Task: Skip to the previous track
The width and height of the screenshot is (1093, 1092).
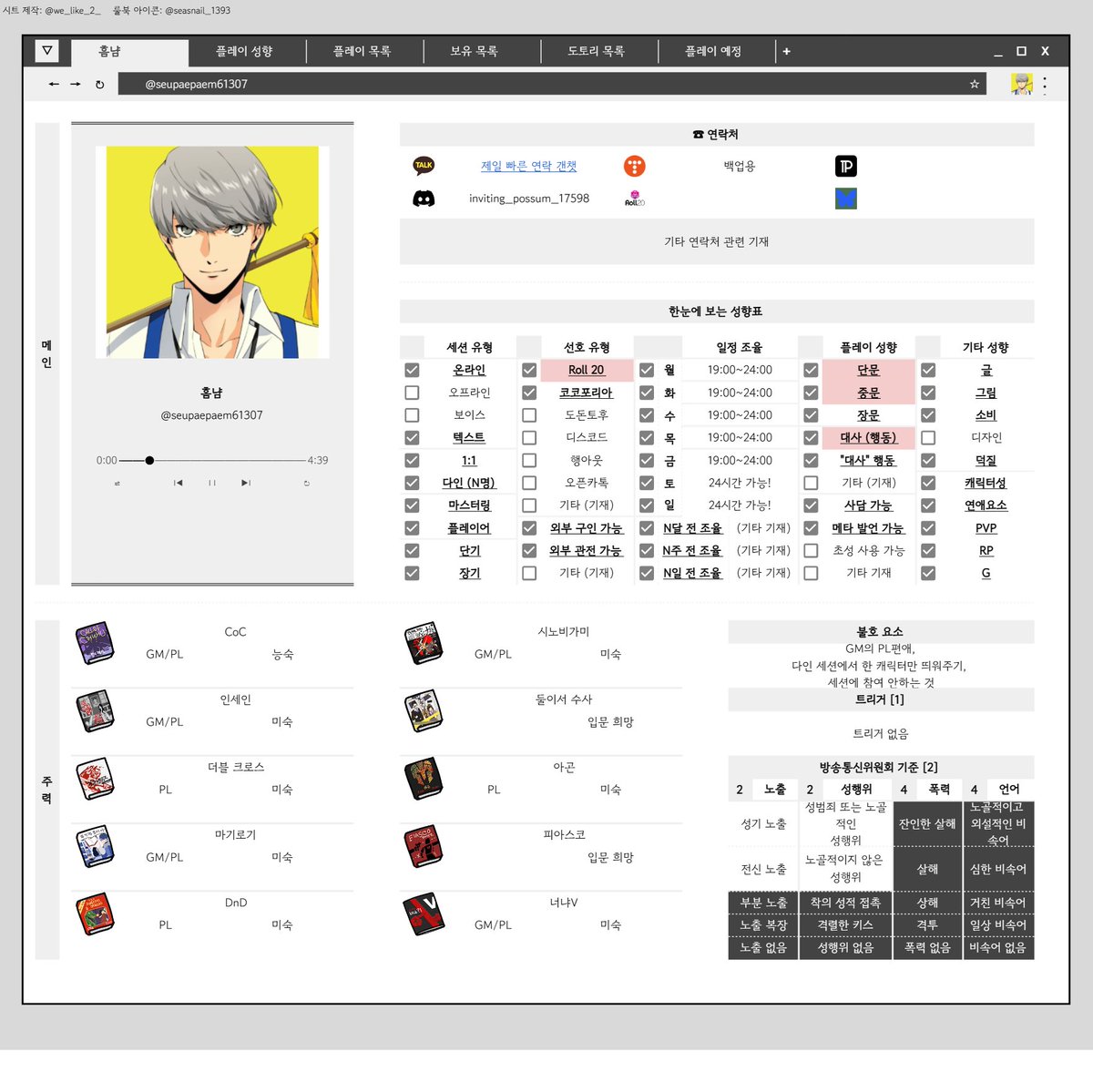Action: [x=178, y=483]
